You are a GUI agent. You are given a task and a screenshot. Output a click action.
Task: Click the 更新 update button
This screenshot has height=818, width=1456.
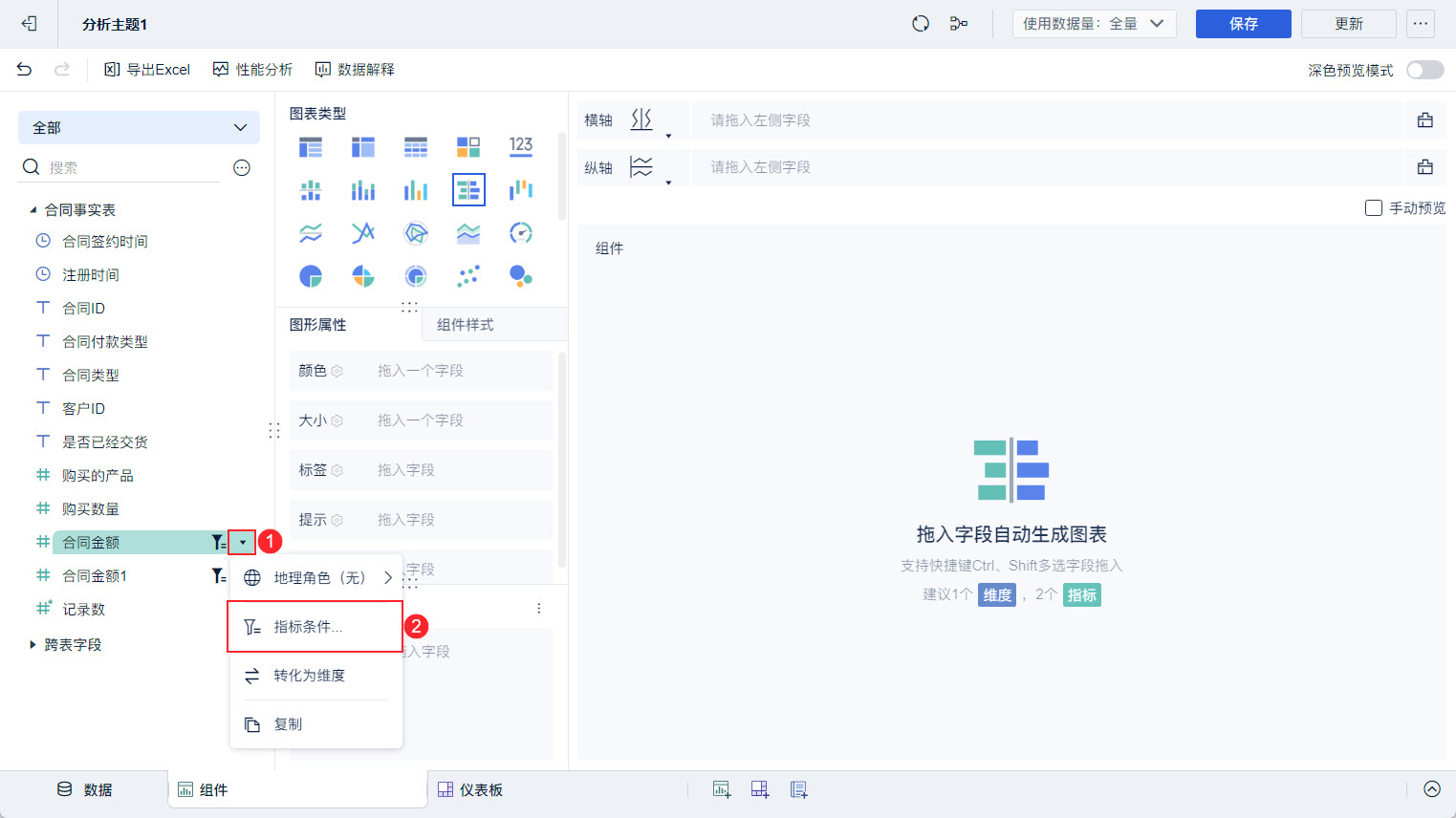click(x=1349, y=24)
